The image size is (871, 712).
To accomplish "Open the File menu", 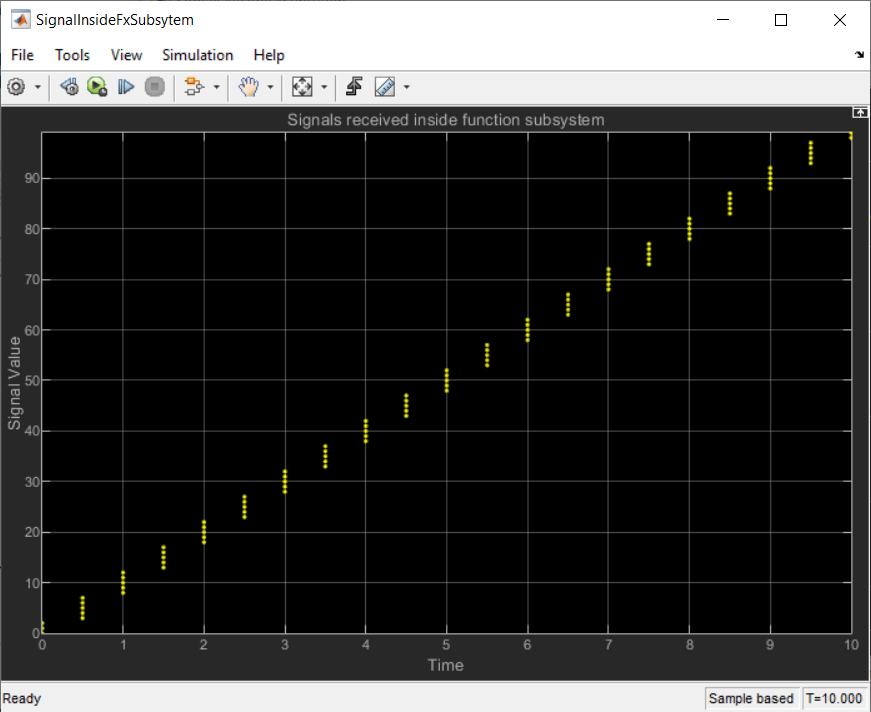I will coord(22,55).
